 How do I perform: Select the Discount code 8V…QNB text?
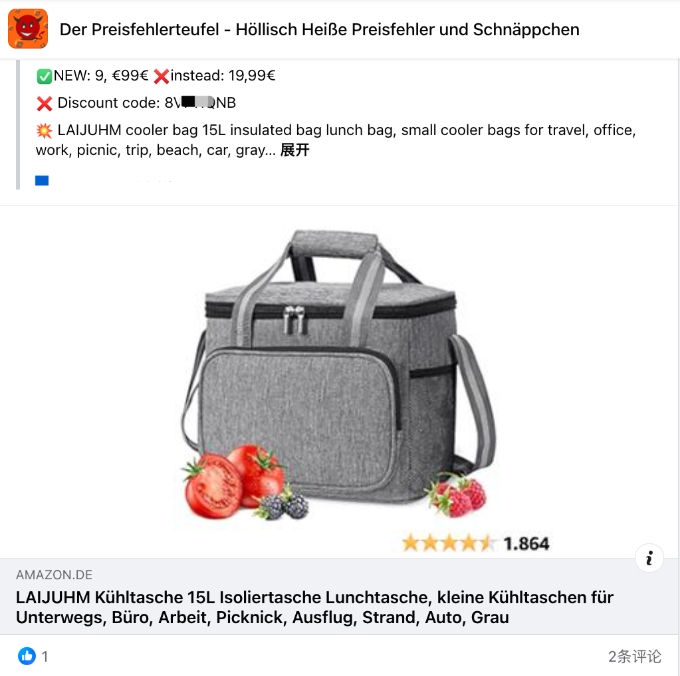(147, 103)
